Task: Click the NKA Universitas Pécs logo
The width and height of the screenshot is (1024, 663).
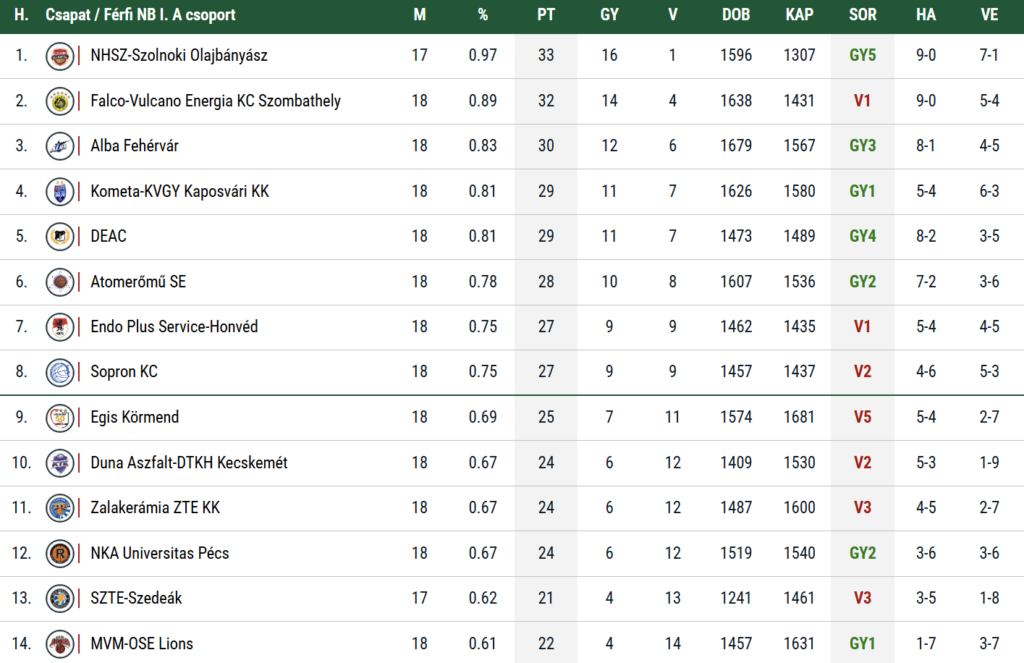Action: click(60, 553)
